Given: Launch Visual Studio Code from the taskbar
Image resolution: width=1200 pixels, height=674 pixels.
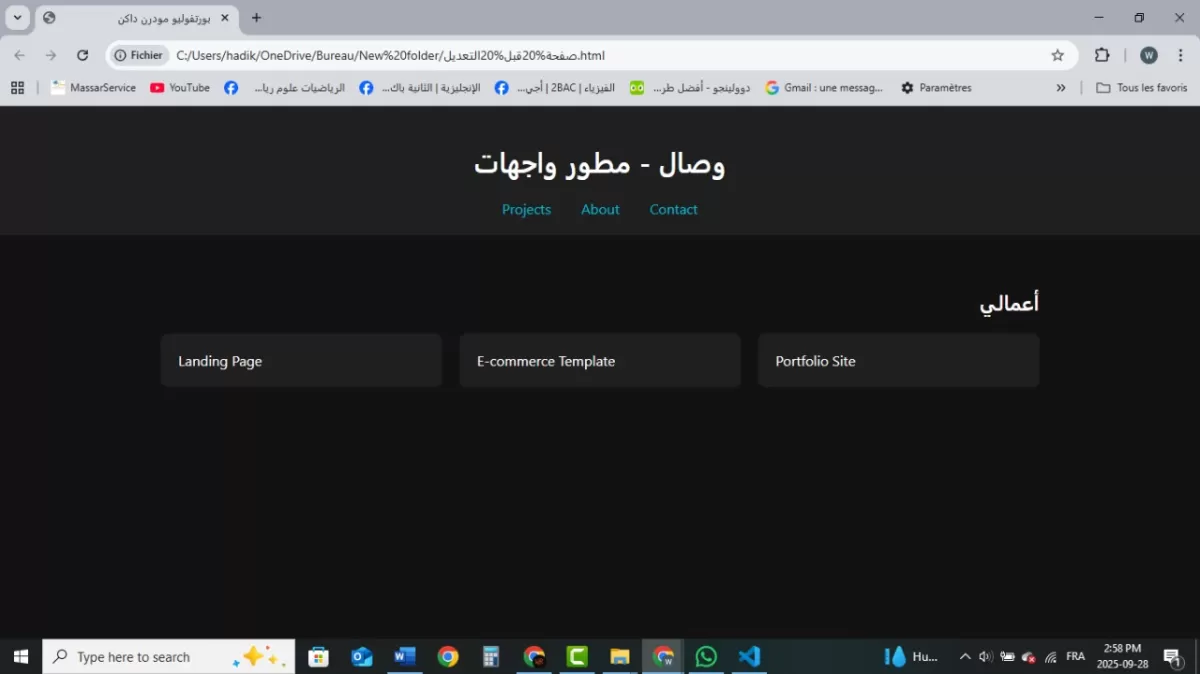Looking at the screenshot, I should (x=749, y=657).
